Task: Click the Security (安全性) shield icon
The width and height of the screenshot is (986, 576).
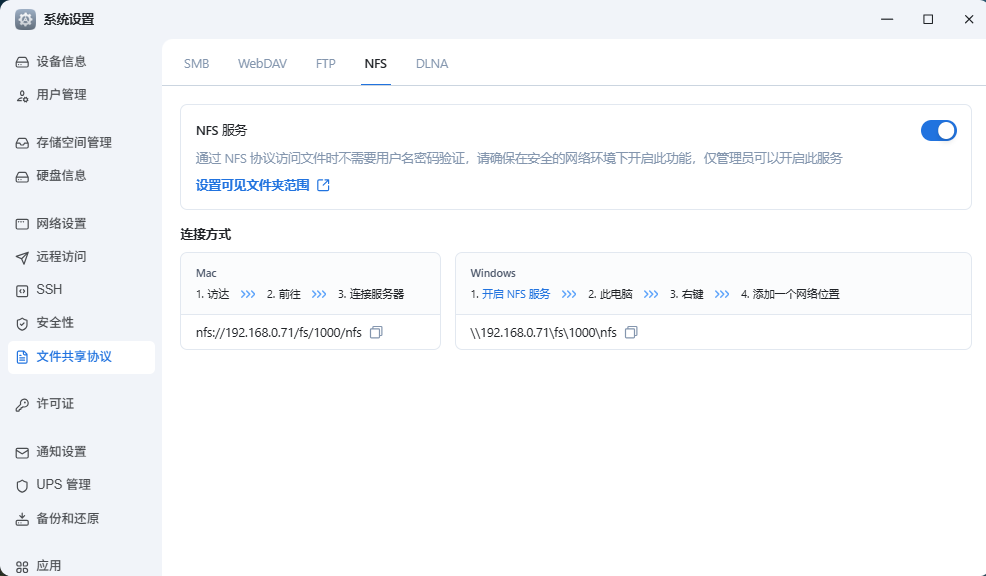Action: (22, 323)
